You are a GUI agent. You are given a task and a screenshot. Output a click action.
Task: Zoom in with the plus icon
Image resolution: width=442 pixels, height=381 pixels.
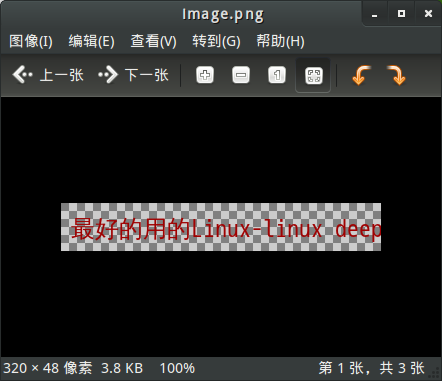pyautogui.click(x=205, y=75)
